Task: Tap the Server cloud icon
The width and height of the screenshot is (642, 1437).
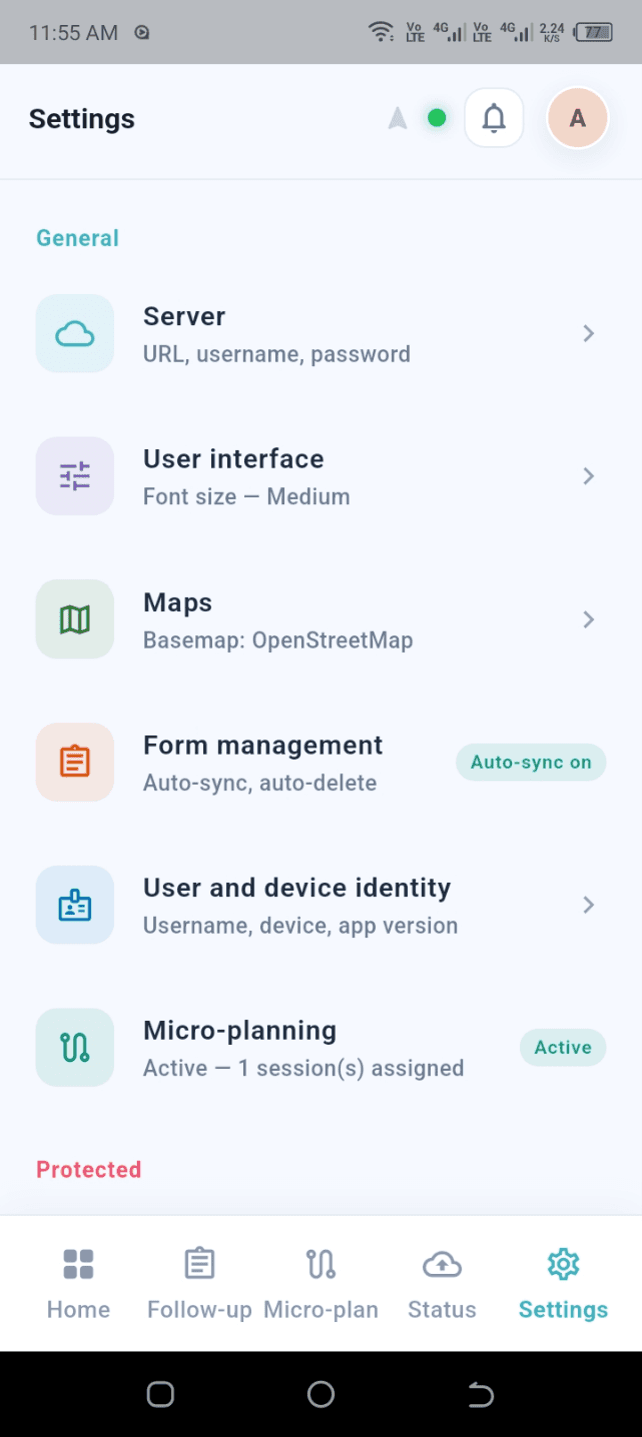Action: click(75, 334)
